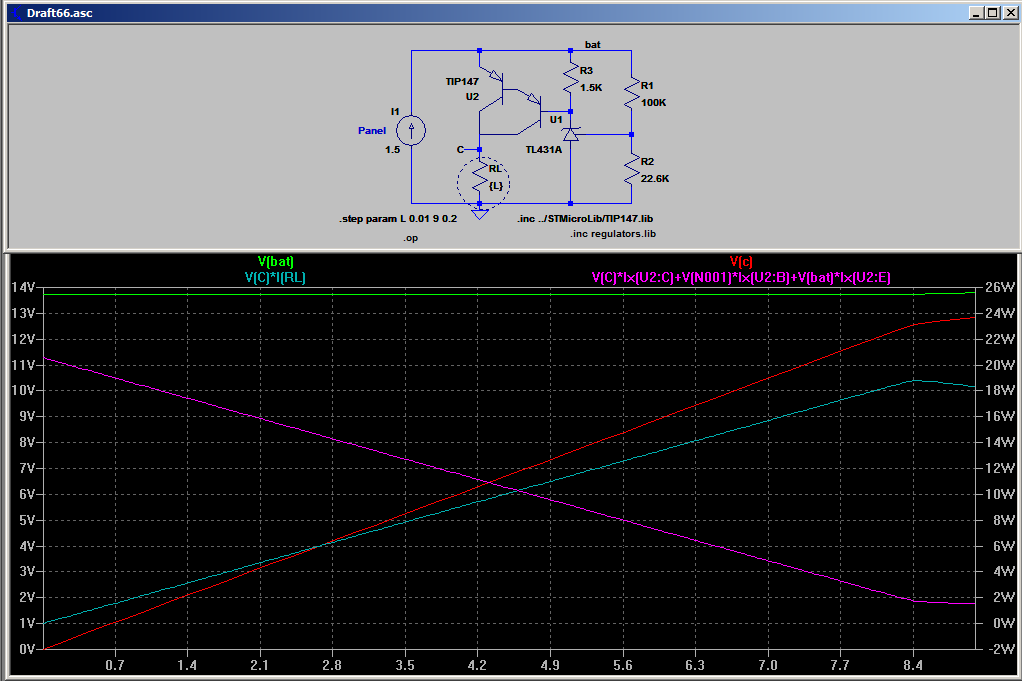Select the I1 current source symbol
The width and height of the screenshot is (1022, 681).
pos(411,130)
